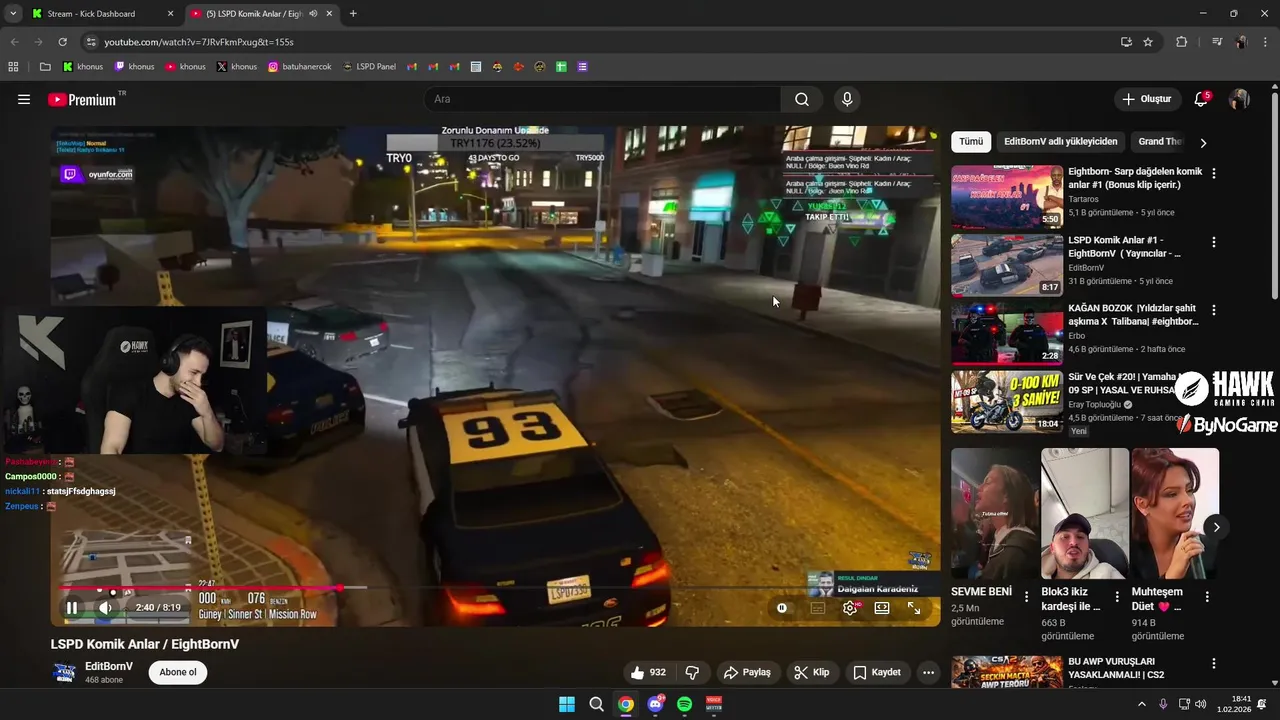This screenshot has height=720, width=1280.
Task: Open options for 'Muhteşem Düet' short
Action: [1206, 597]
